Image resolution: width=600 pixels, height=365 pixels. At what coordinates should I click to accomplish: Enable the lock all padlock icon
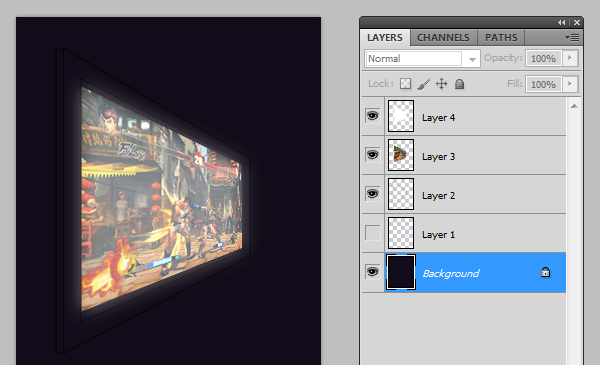459,84
